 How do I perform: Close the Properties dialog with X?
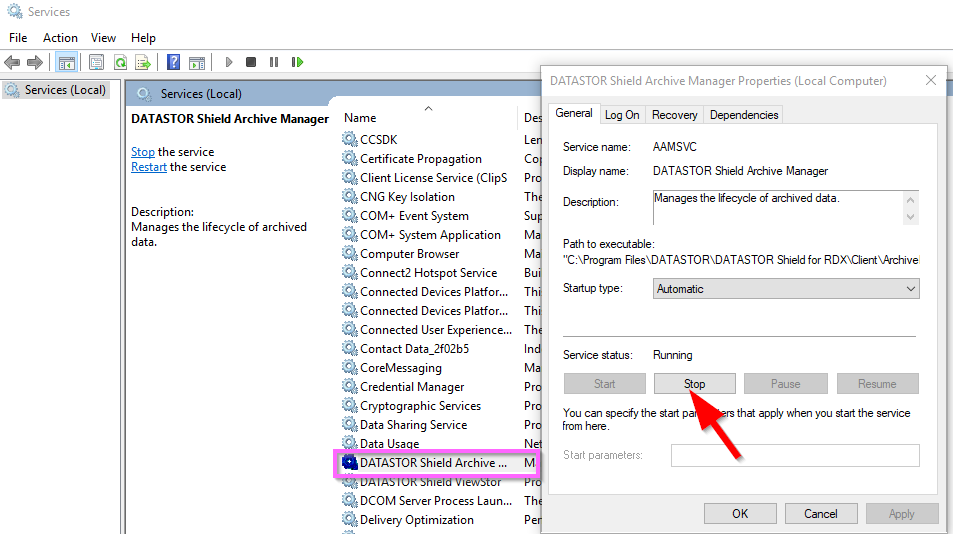click(x=931, y=80)
